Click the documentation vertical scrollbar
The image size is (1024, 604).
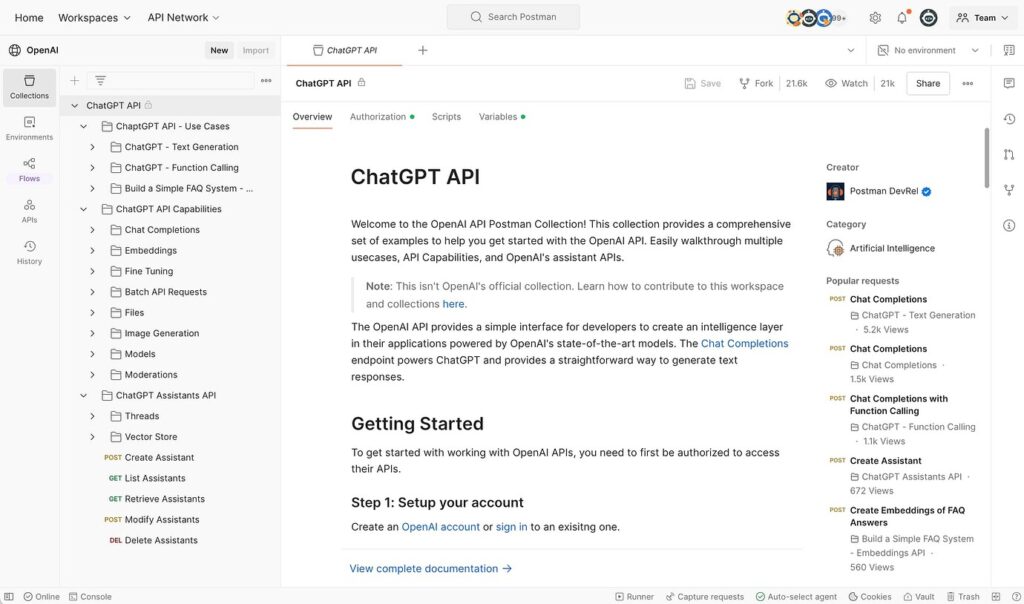(x=986, y=158)
